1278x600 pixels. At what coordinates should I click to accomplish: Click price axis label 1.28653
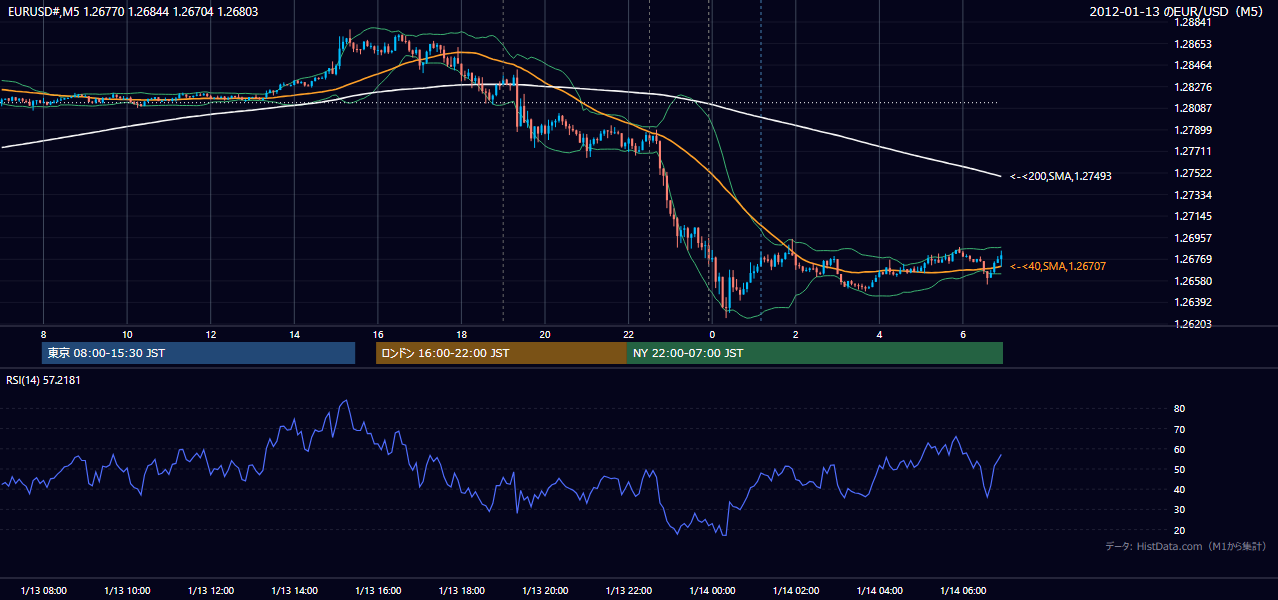1193,44
